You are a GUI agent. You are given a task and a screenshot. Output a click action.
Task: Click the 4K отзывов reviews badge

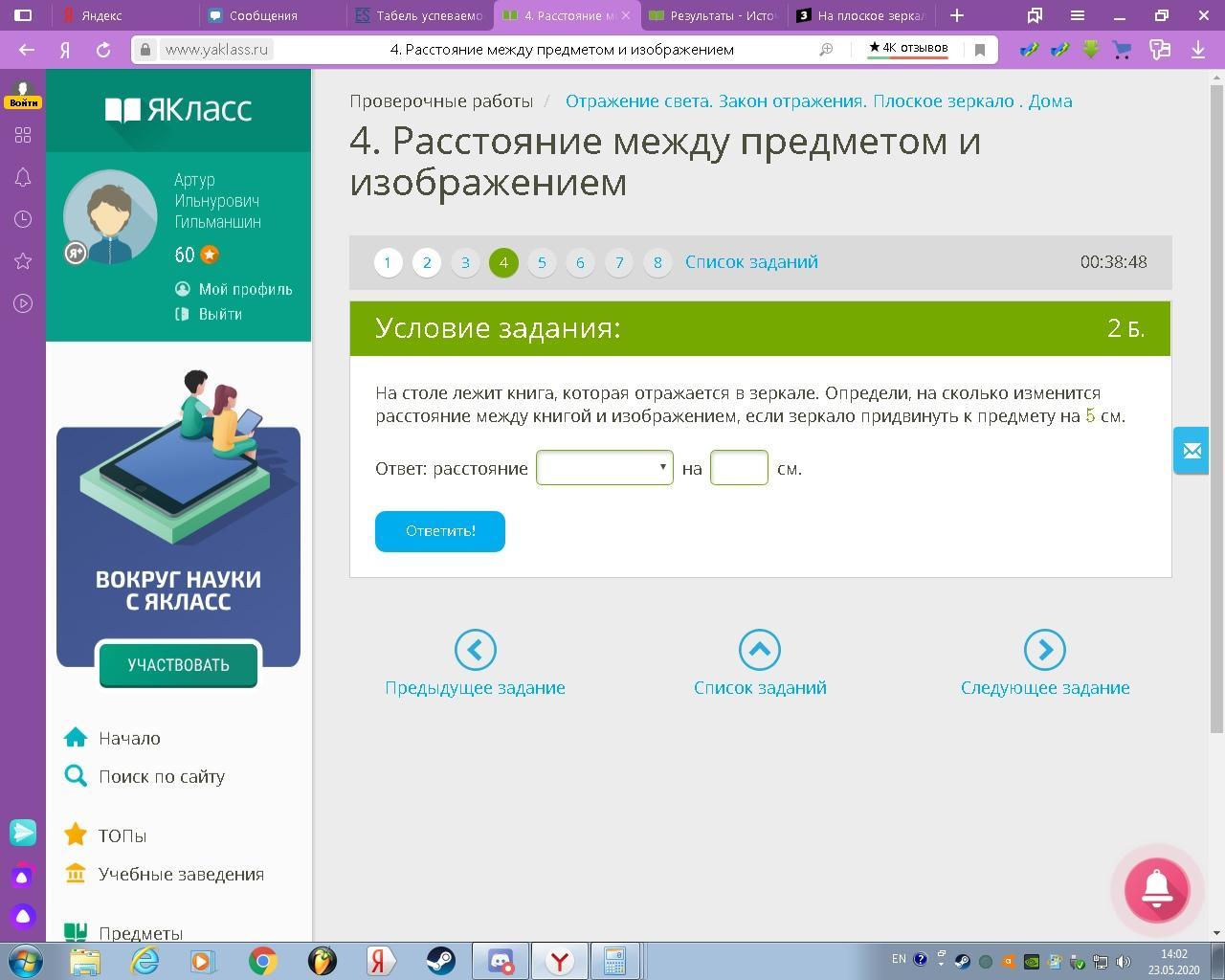pos(907,49)
